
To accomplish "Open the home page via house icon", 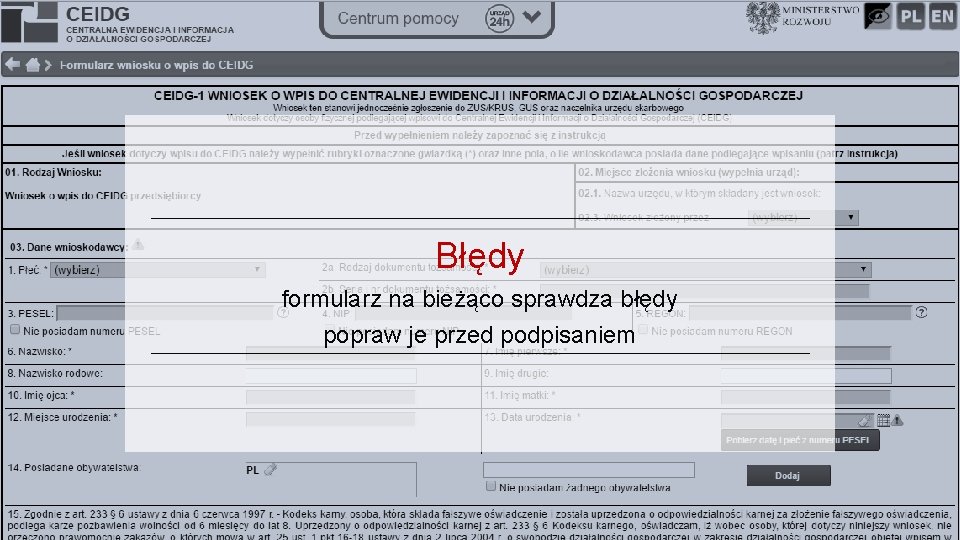I will coord(33,64).
